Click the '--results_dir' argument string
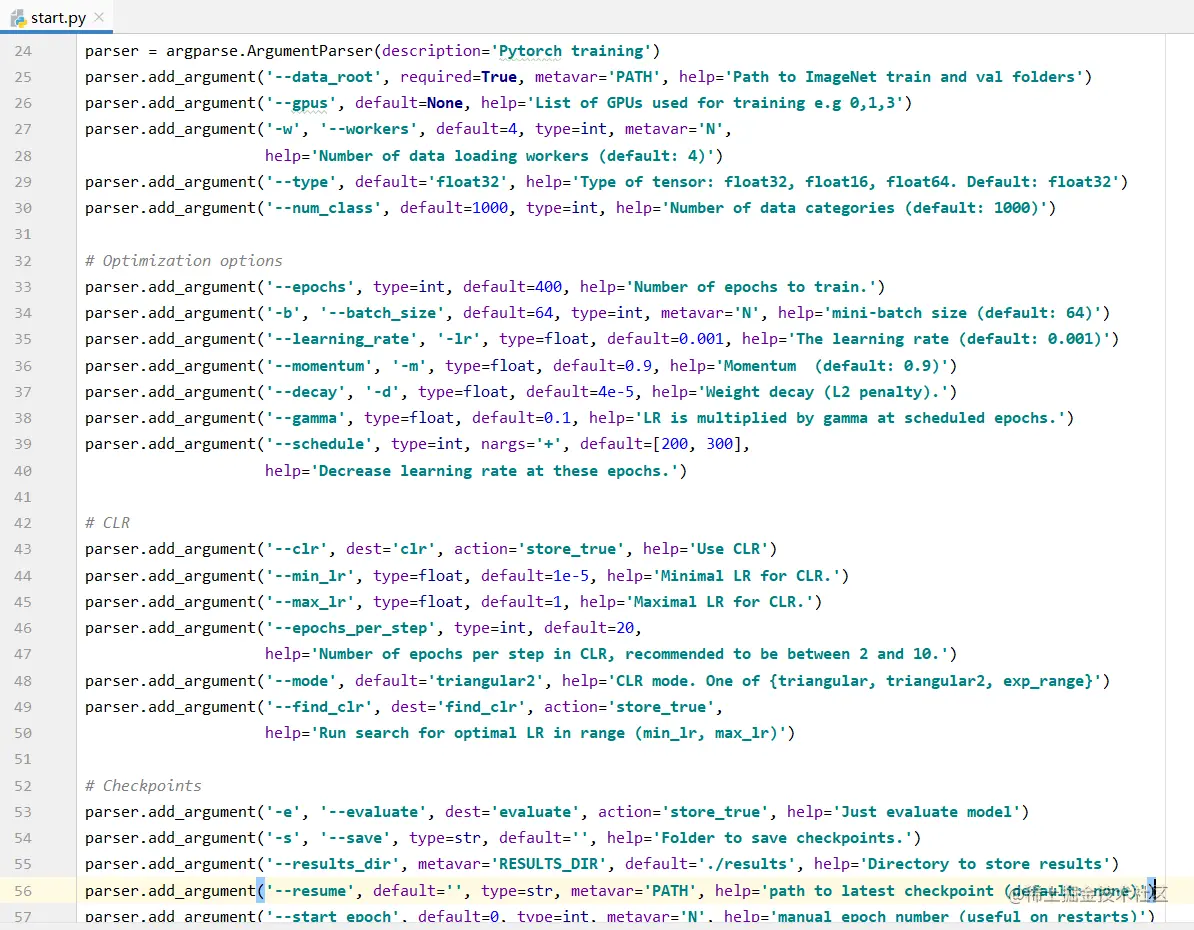Viewport: 1194px width, 930px height. [x=333, y=864]
